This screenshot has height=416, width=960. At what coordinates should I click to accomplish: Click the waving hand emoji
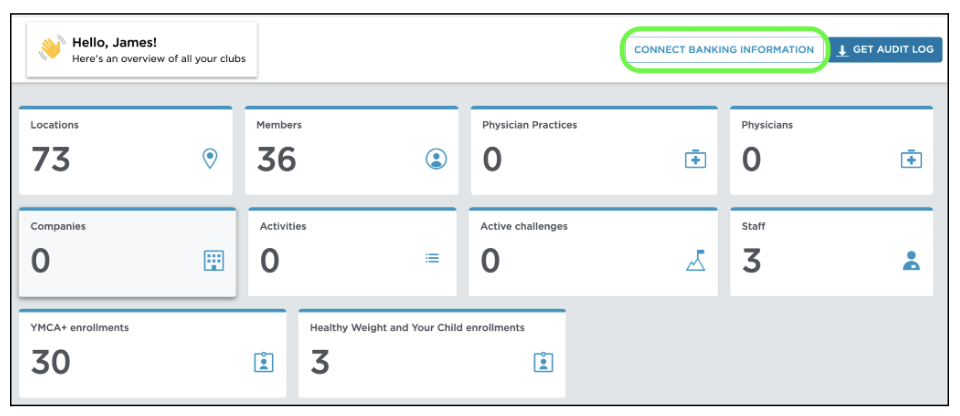[52, 48]
